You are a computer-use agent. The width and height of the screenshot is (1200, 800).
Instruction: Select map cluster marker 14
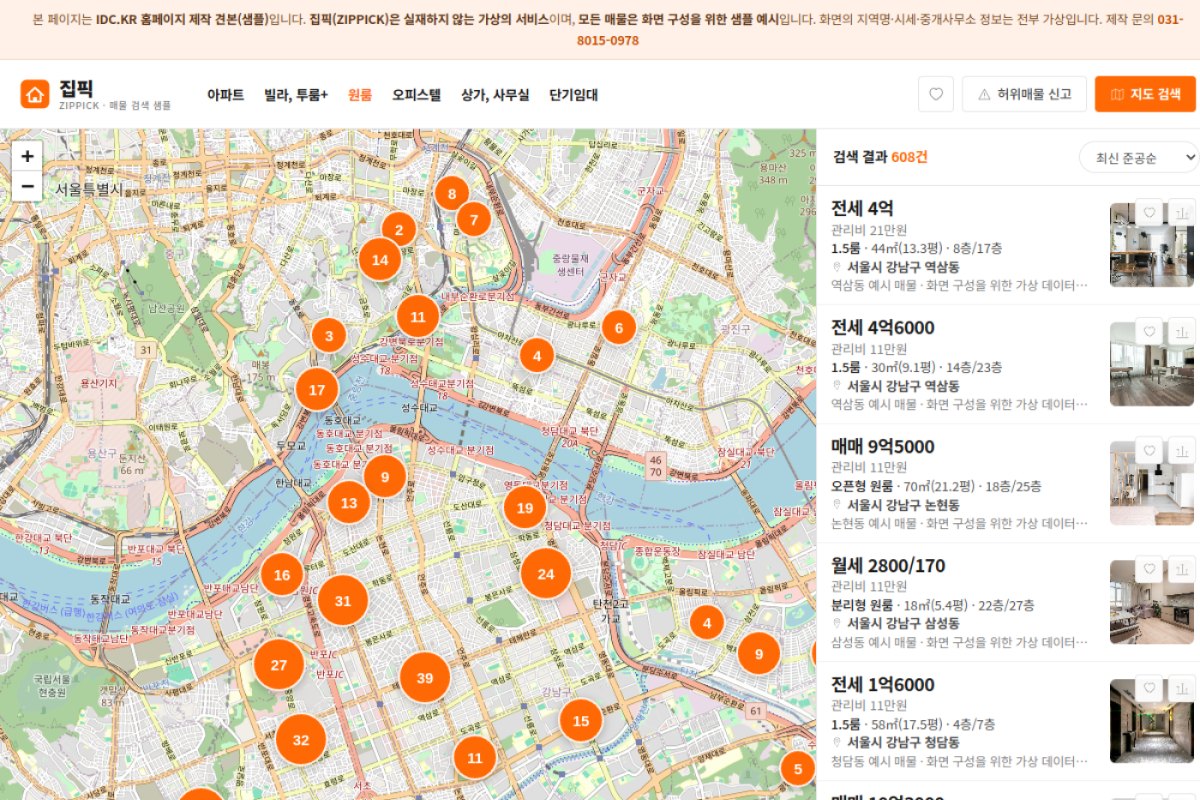click(380, 260)
